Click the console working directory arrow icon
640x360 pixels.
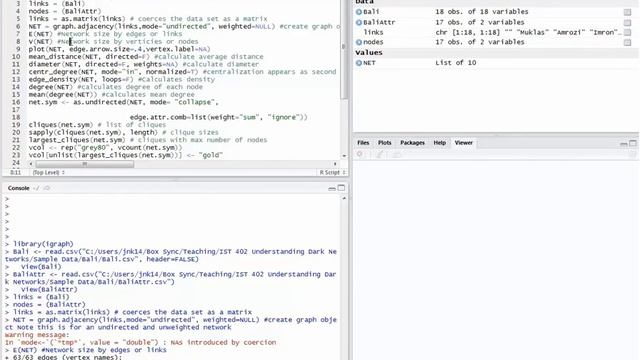click(47, 188)
